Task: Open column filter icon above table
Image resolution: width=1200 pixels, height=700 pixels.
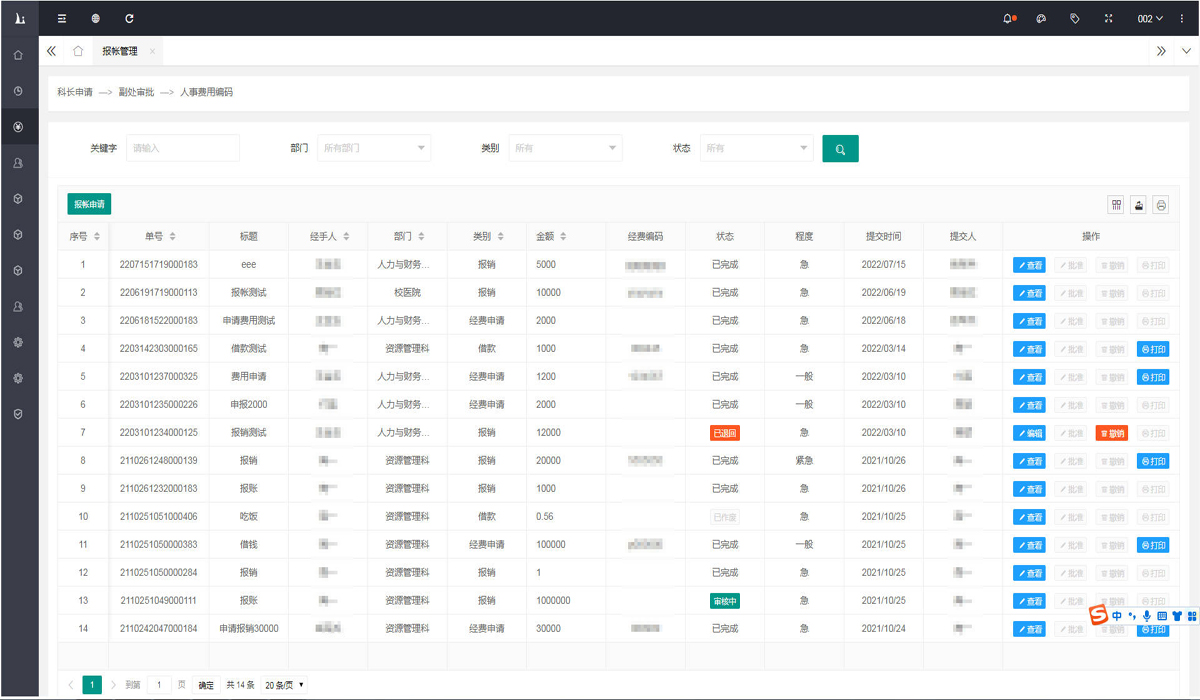Action: coord(1117,205)
